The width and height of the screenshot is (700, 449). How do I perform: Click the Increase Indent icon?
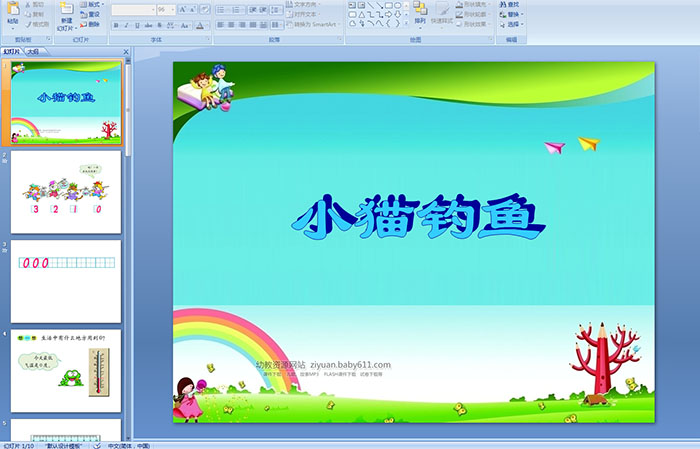click(x=263, y=9)
